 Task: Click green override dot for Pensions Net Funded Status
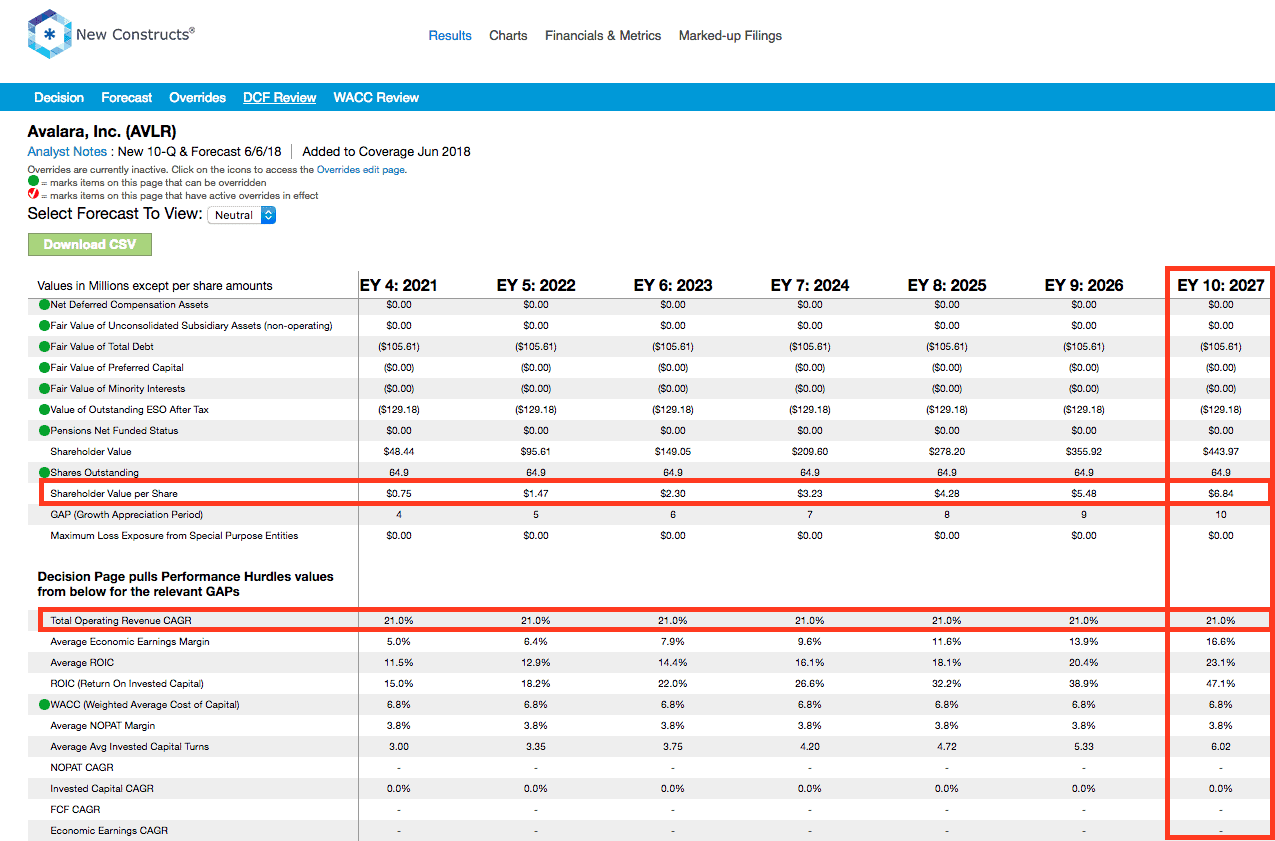[44, 430]
